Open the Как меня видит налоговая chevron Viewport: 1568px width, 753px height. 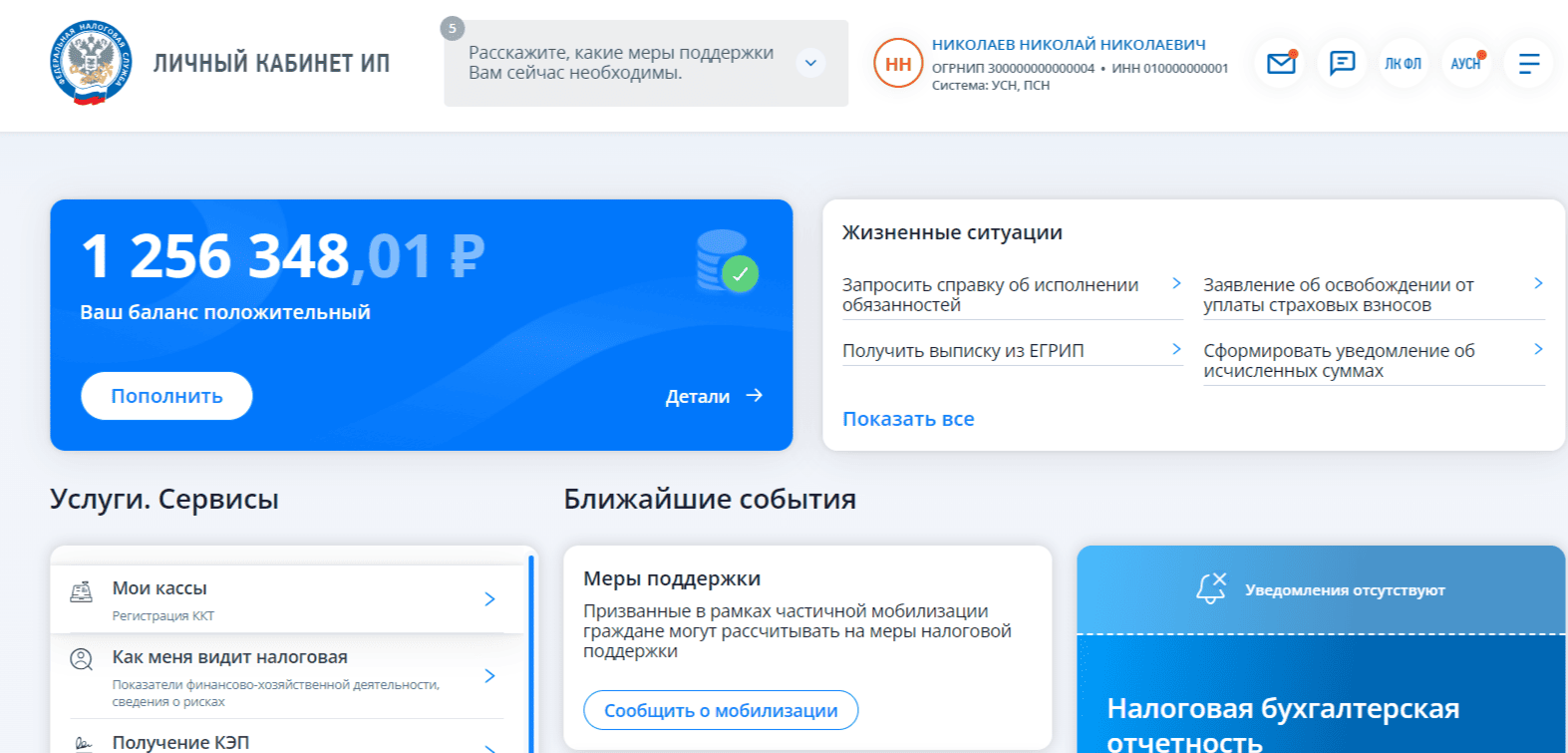(x=489, y=675)
